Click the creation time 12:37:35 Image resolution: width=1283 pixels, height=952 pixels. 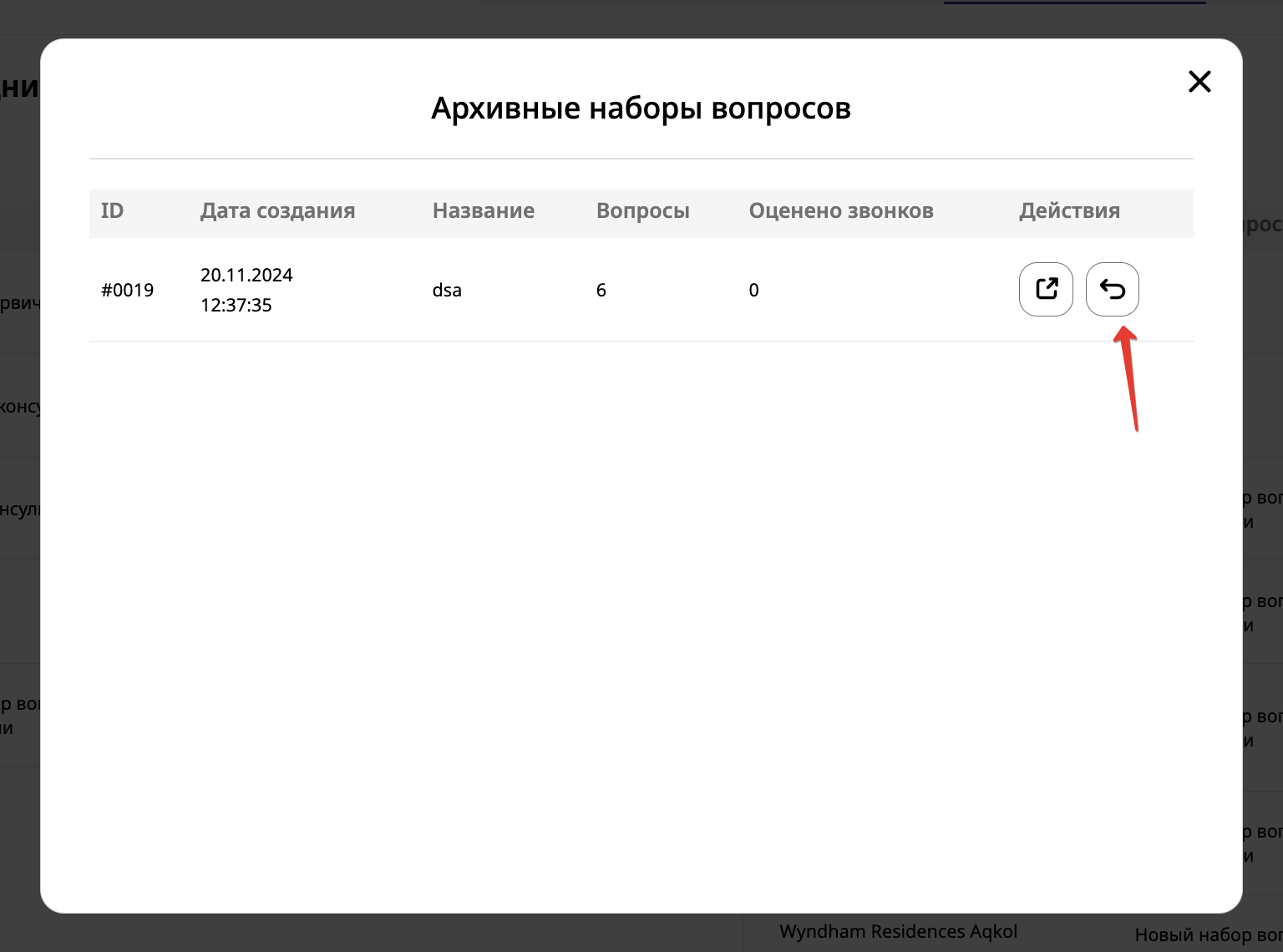click(x=236, y=306)
